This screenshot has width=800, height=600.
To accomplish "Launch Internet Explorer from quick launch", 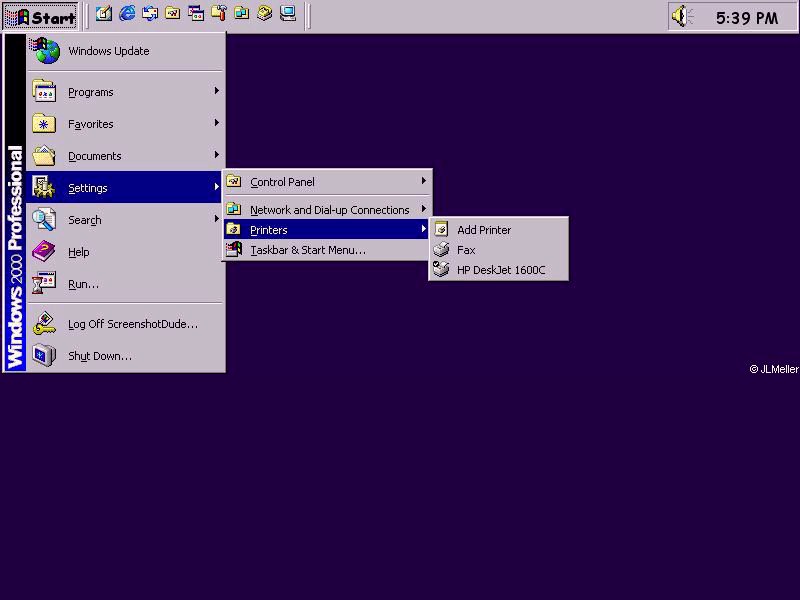I will tap(127, 14).
